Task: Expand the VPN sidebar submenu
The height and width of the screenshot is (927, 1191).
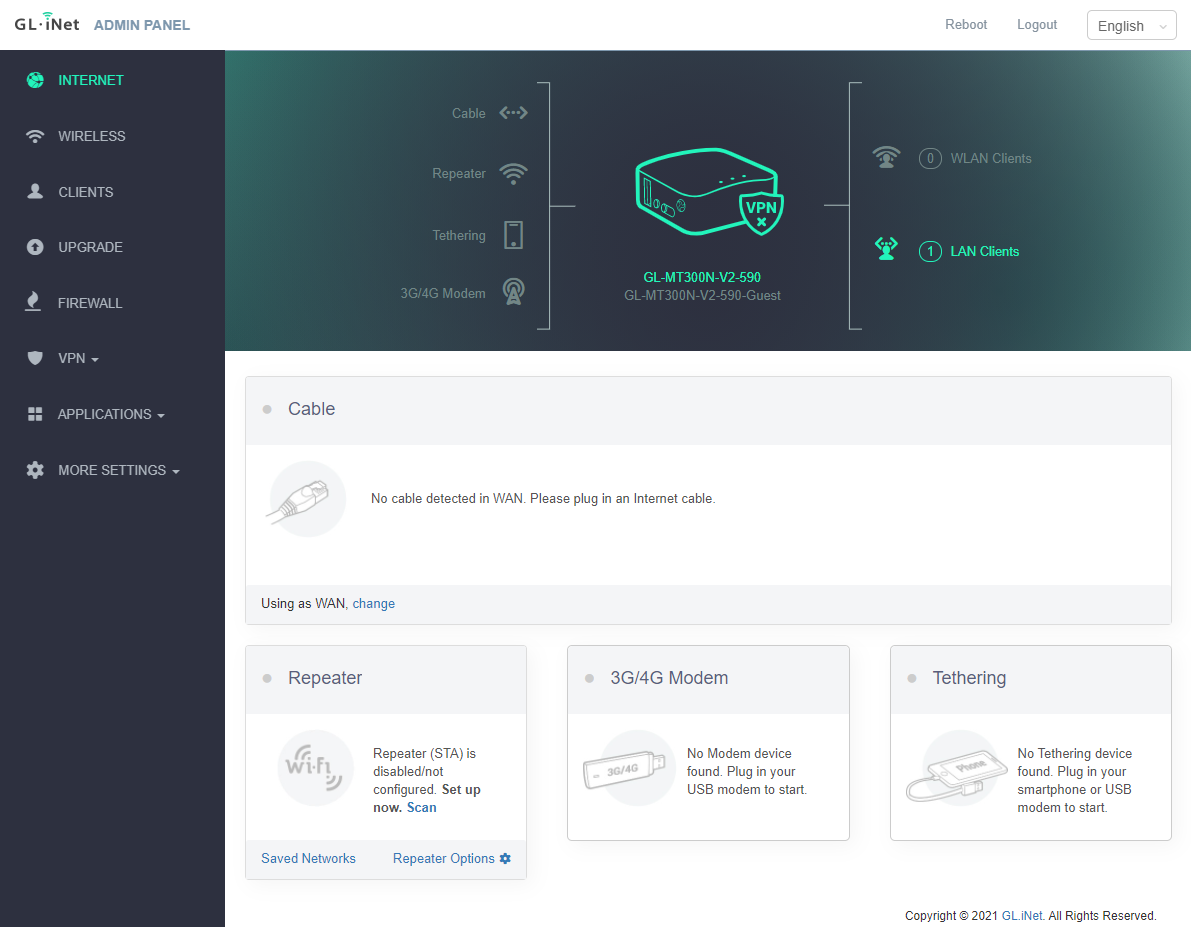Action: click(77, 358)
